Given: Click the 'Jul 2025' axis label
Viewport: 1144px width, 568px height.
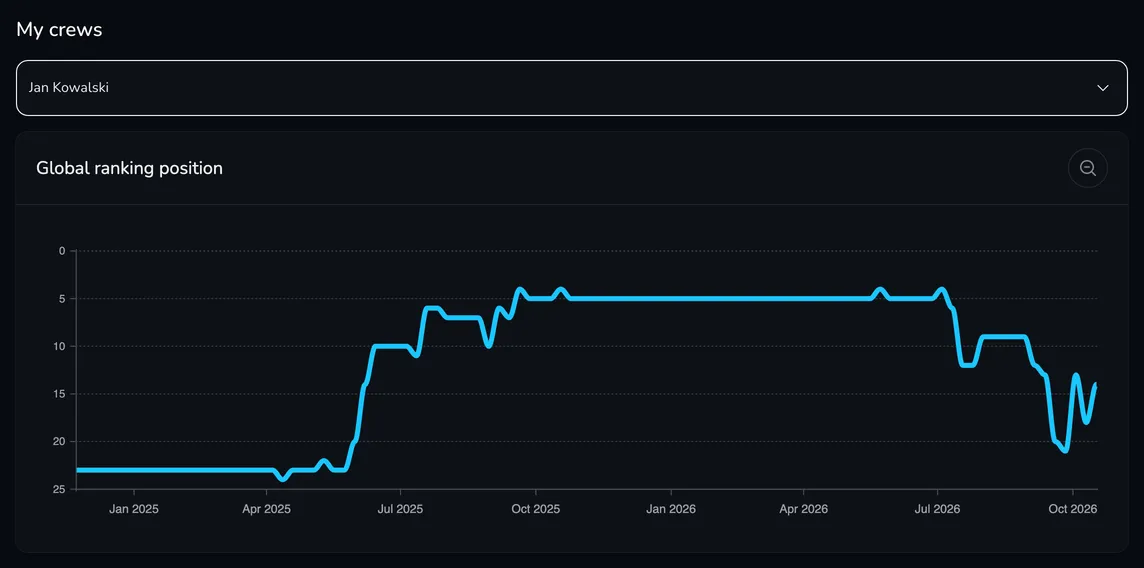Looking at the screenshot, I should click(401, 509).
